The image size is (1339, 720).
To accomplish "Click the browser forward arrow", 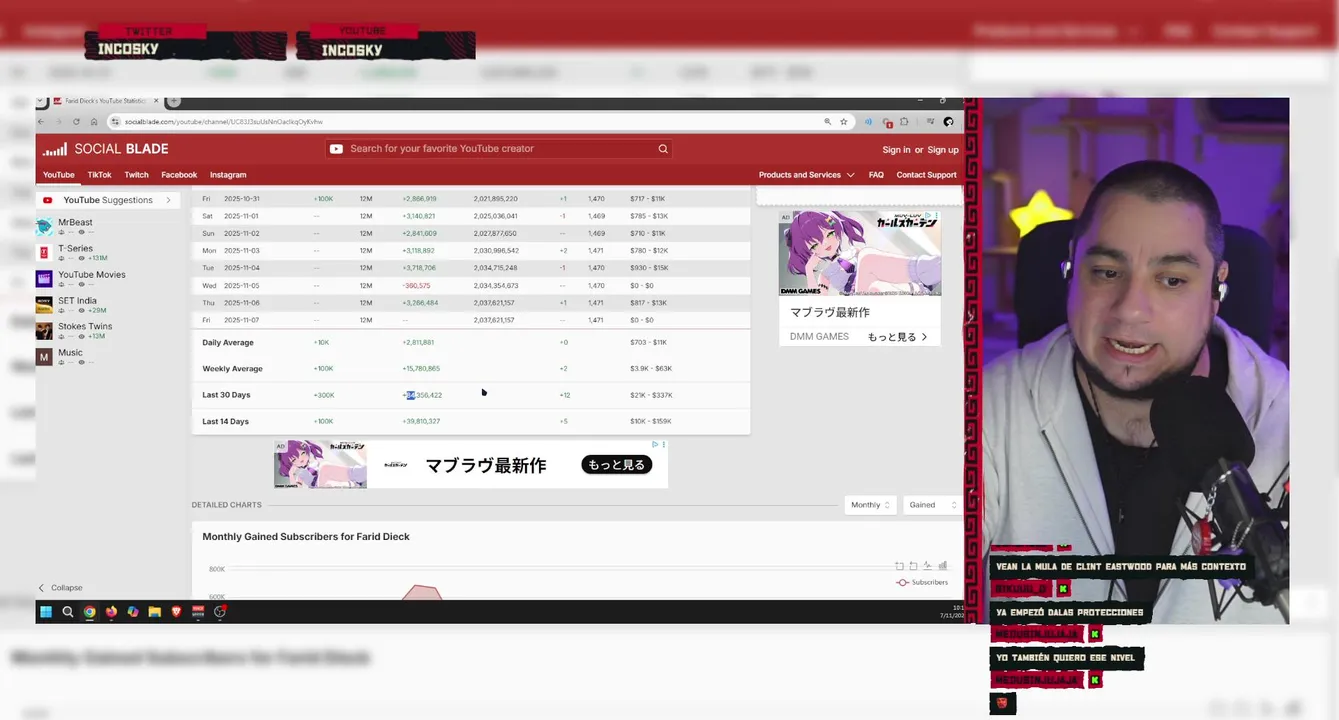I will click(x=58, y=122).
